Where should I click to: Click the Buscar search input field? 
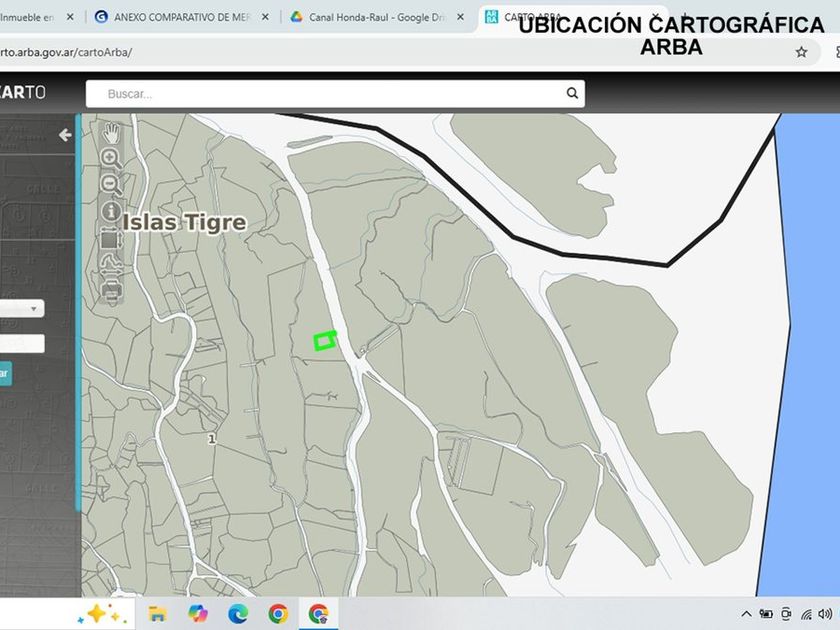pos(330,94)
